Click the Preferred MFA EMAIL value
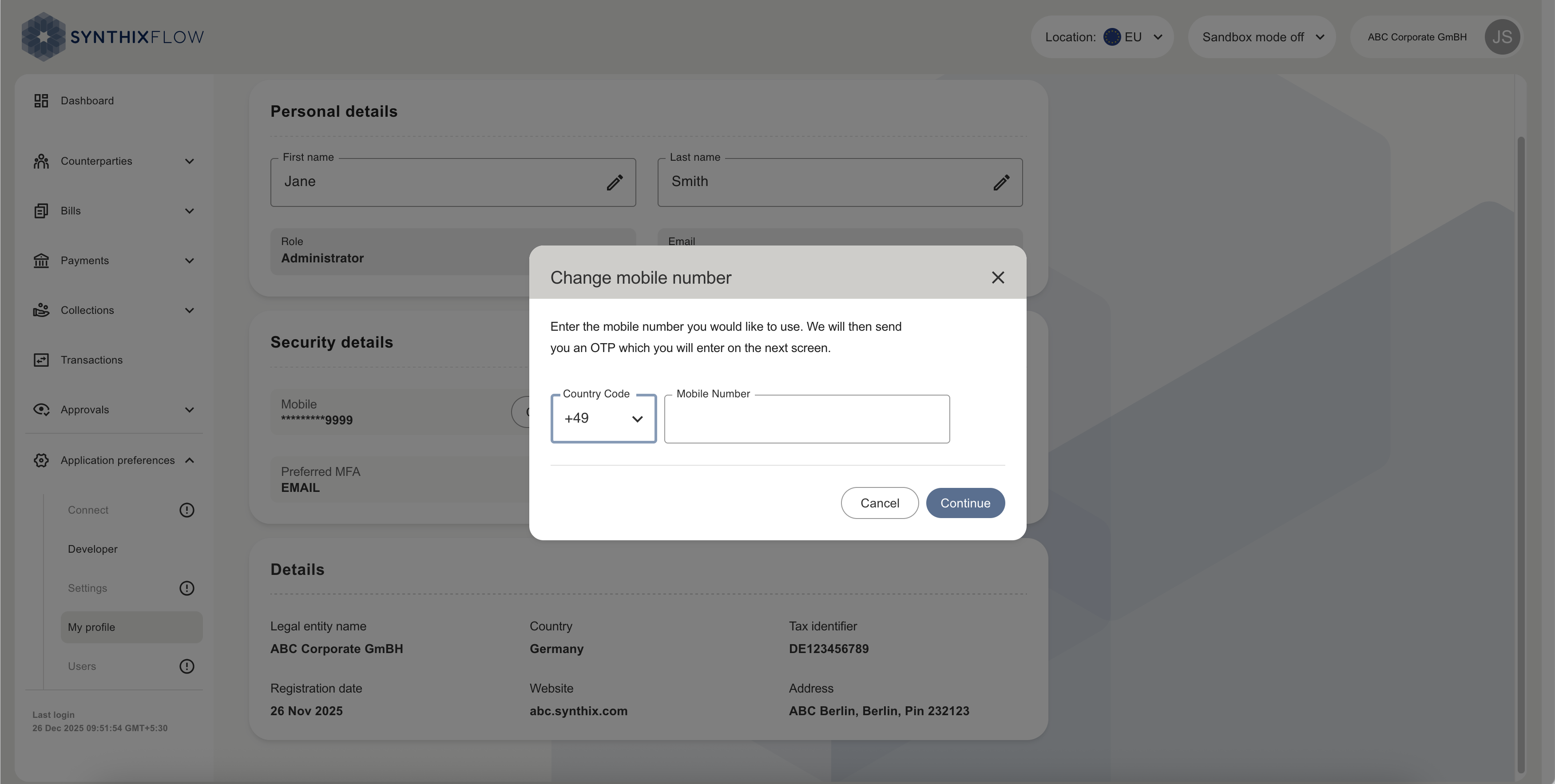Viewport: 1555px width, 784px height. coord(301,487)
